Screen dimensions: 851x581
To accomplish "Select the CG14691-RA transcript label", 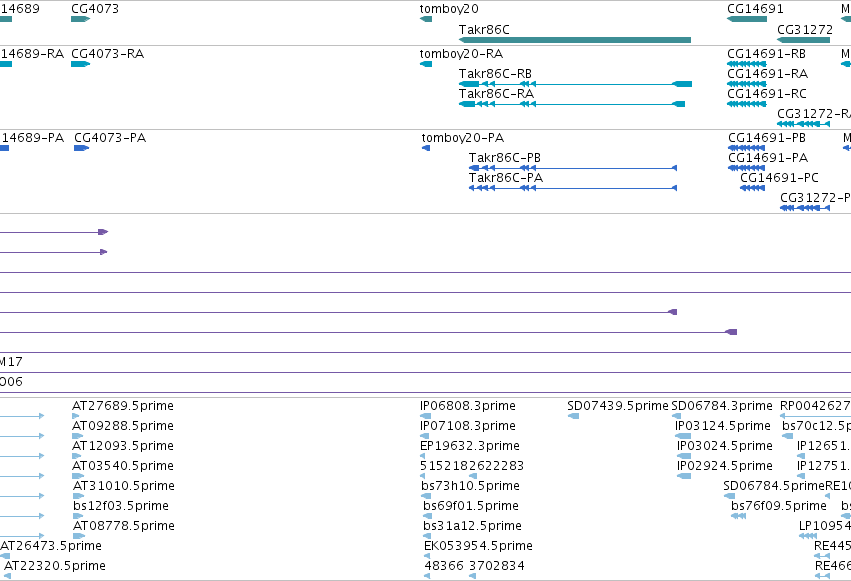I will point(767,74).
